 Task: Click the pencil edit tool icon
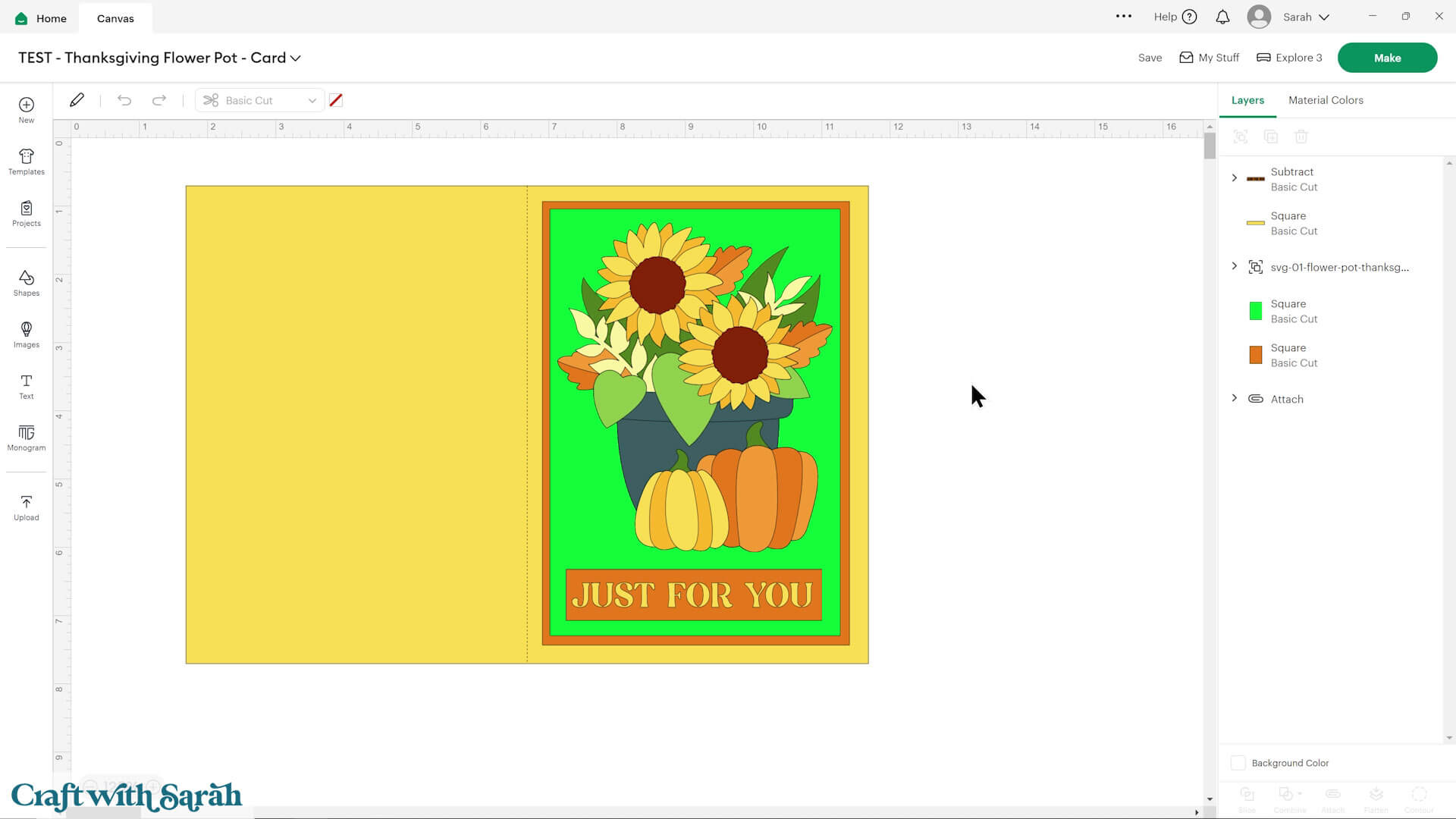pyautogui.click(x=77, y=100)
